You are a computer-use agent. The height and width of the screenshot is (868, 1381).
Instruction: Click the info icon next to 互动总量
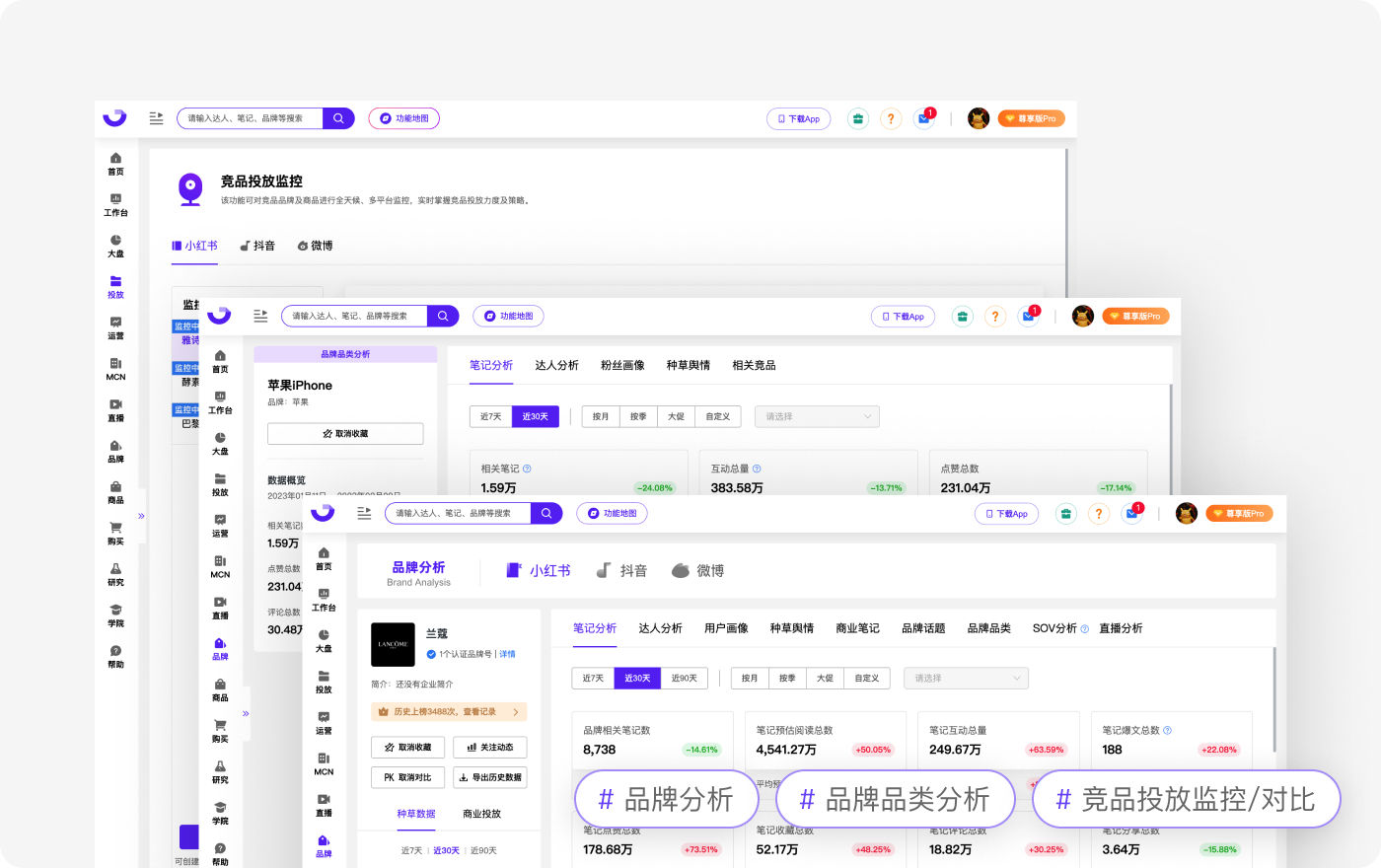pyautogui.click(x=757, y=470)
